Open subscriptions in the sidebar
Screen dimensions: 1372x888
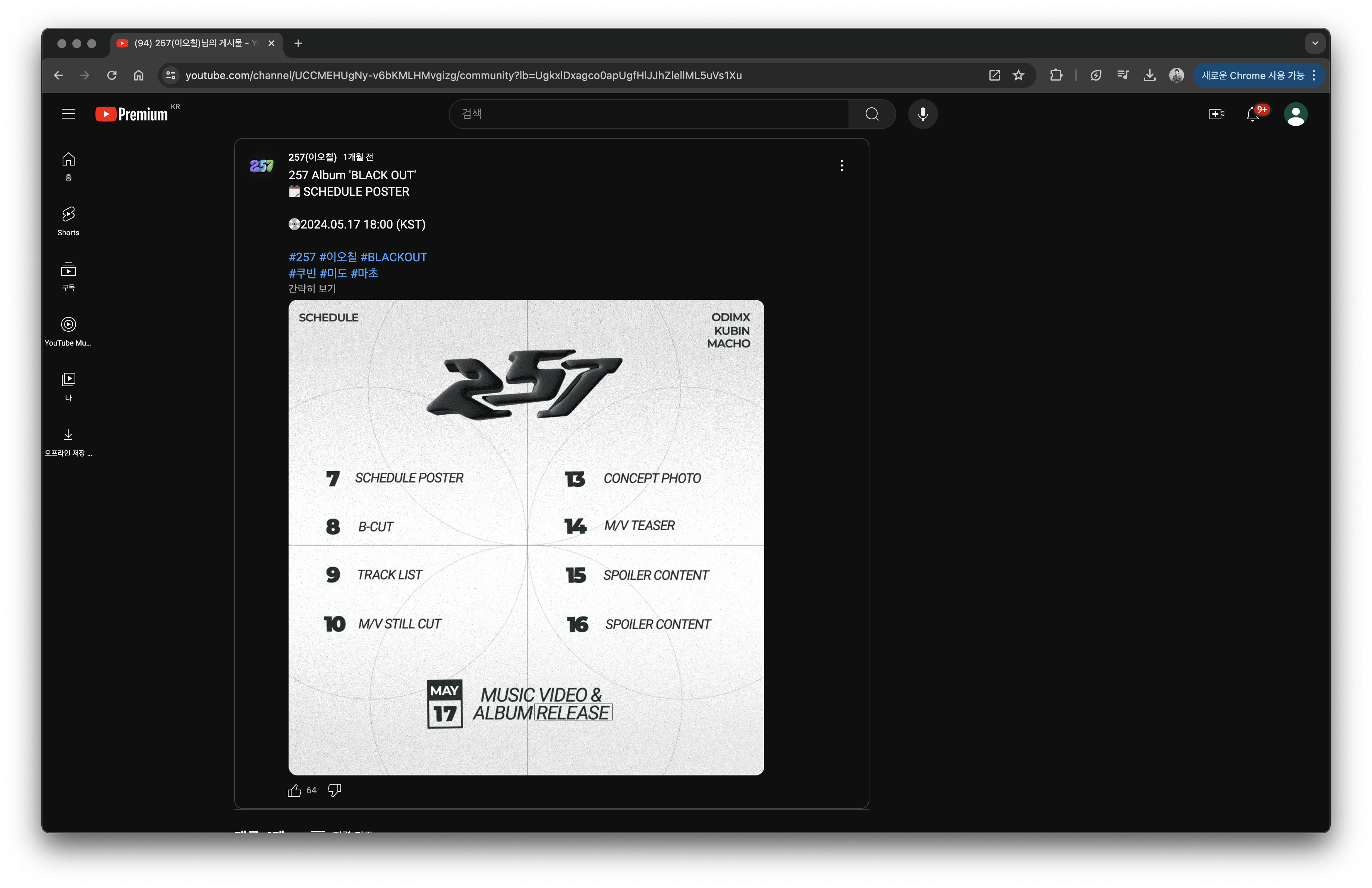[x=68, y=276]
